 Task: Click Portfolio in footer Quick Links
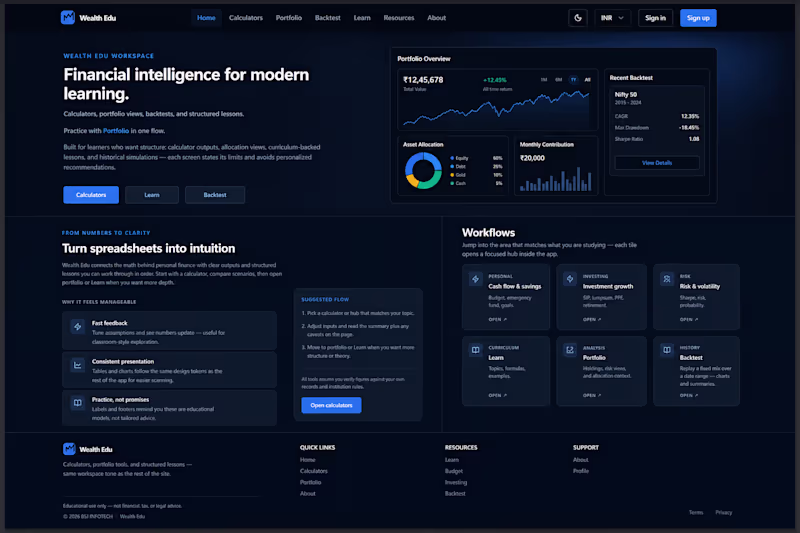click(x=311, y=482)
